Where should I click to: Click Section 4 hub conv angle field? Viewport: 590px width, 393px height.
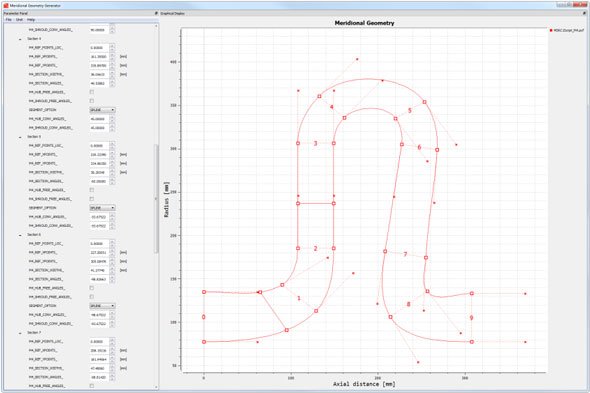click(99, 119)
